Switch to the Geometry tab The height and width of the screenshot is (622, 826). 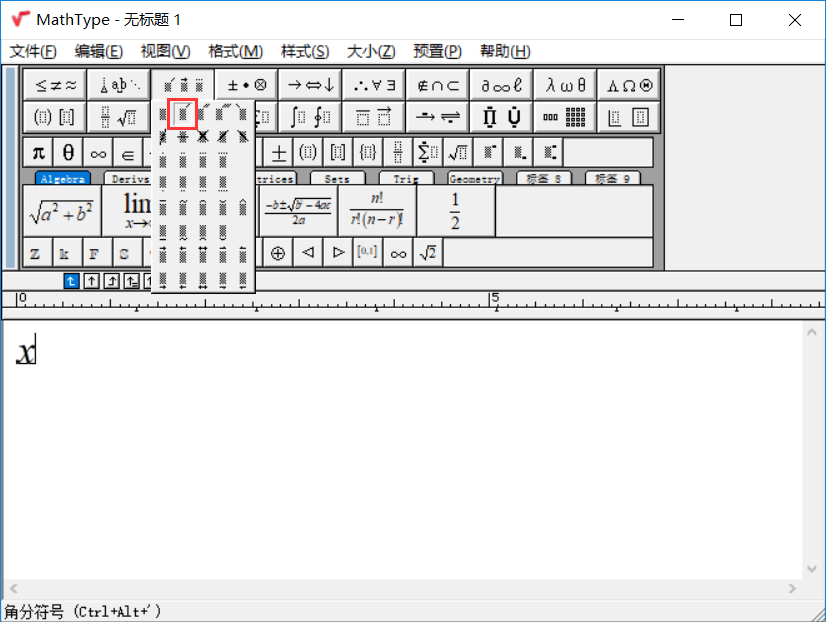pyautogui.click(x=474, y=178)
